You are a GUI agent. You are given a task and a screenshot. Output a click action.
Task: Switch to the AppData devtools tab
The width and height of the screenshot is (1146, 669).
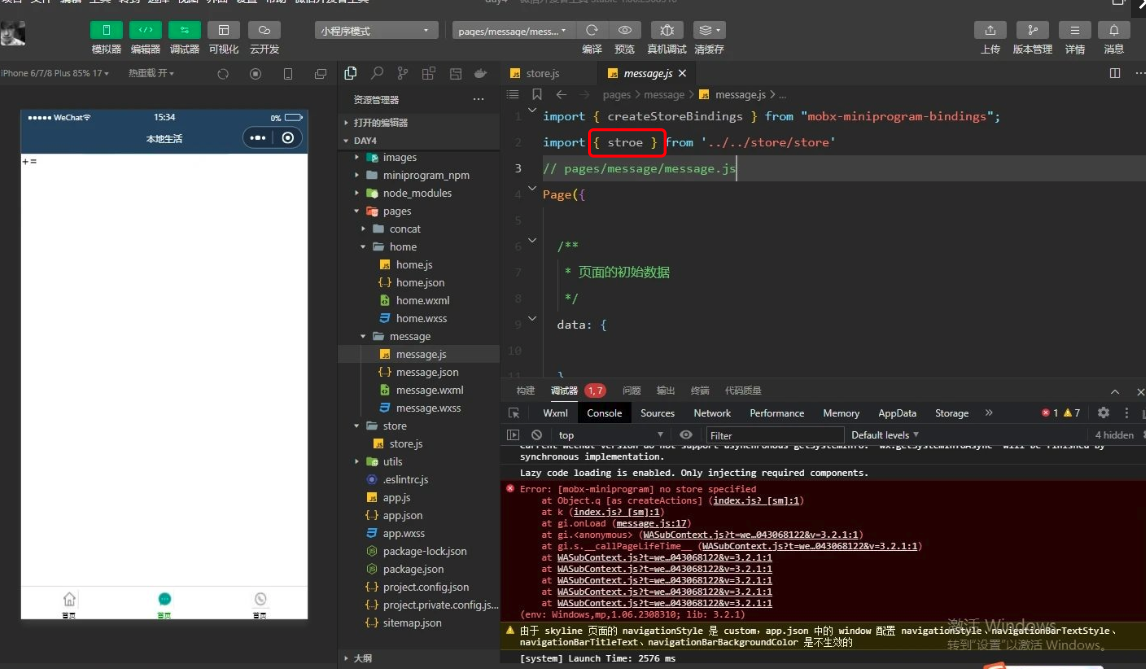click(x=897, y=413)
